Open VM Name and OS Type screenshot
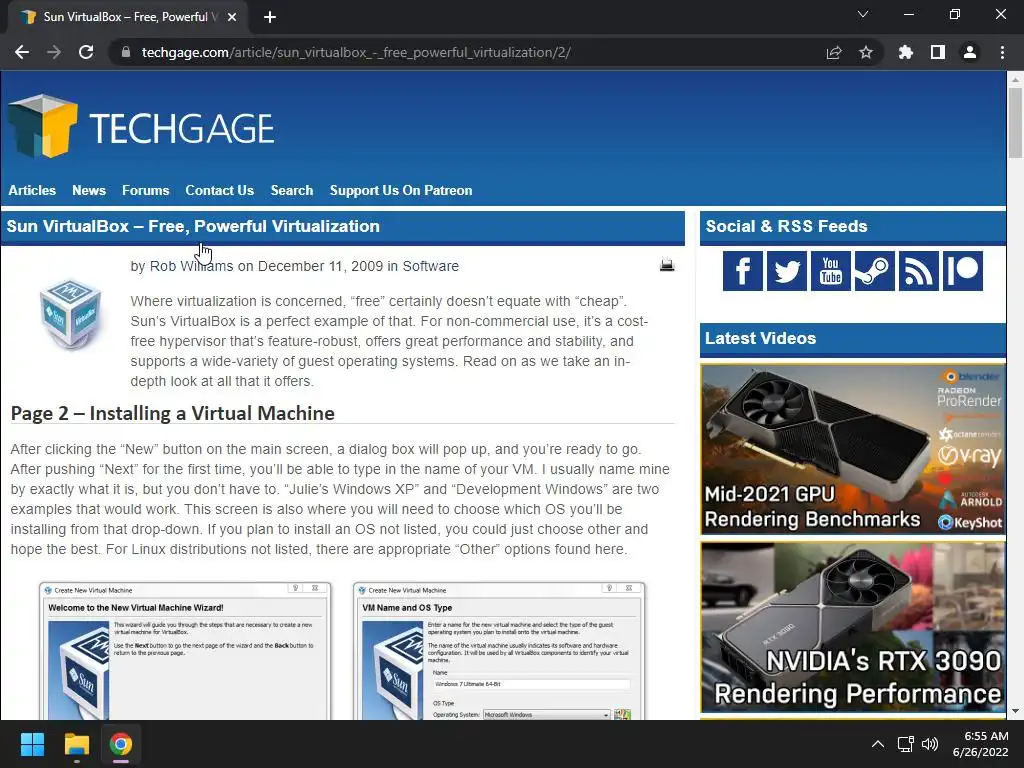 coord(499,651)
